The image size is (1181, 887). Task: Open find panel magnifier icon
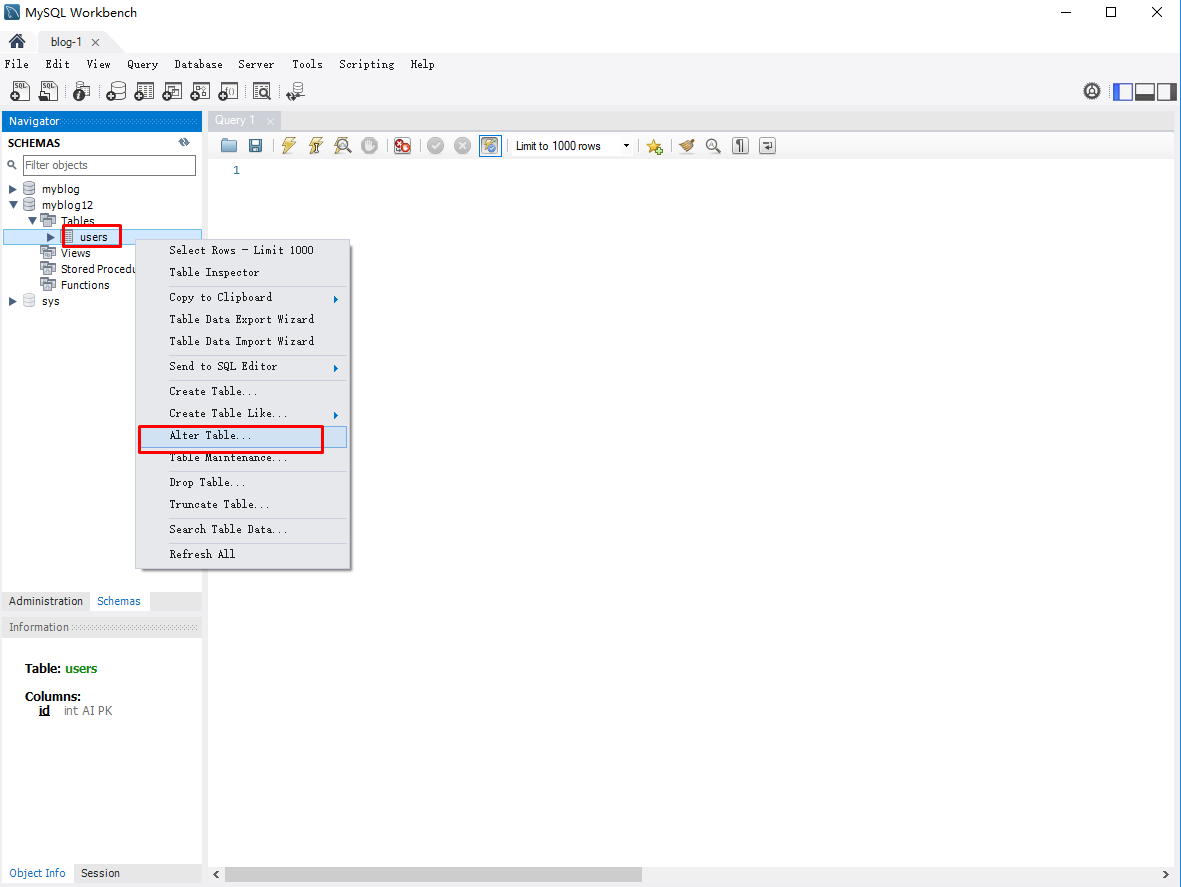pos(713,145)
